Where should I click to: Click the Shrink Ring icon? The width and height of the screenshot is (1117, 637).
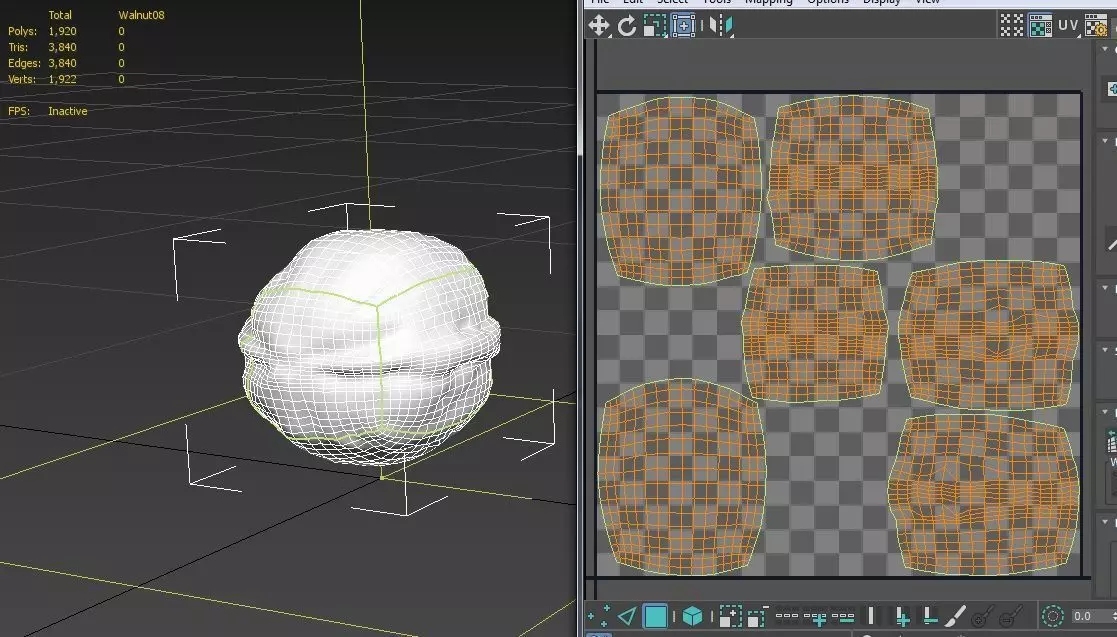point(929,616)
